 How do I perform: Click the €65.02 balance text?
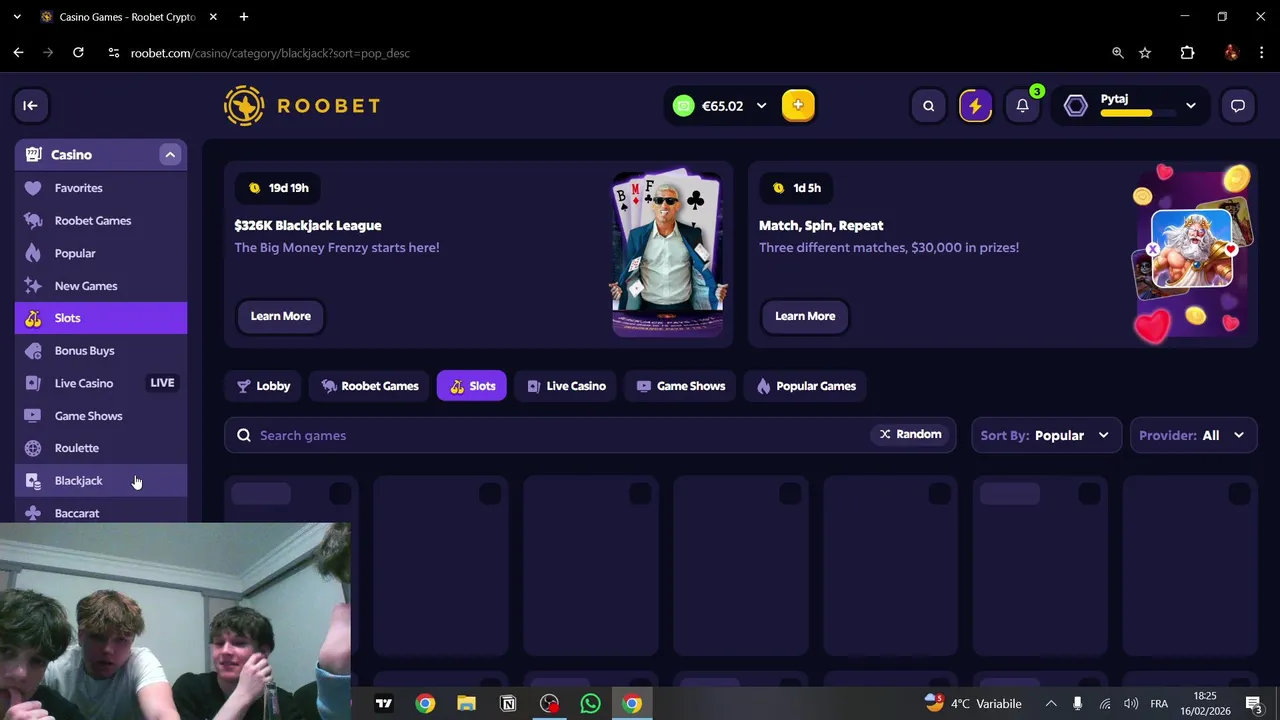pyautogui.click(x=722, y=105)
